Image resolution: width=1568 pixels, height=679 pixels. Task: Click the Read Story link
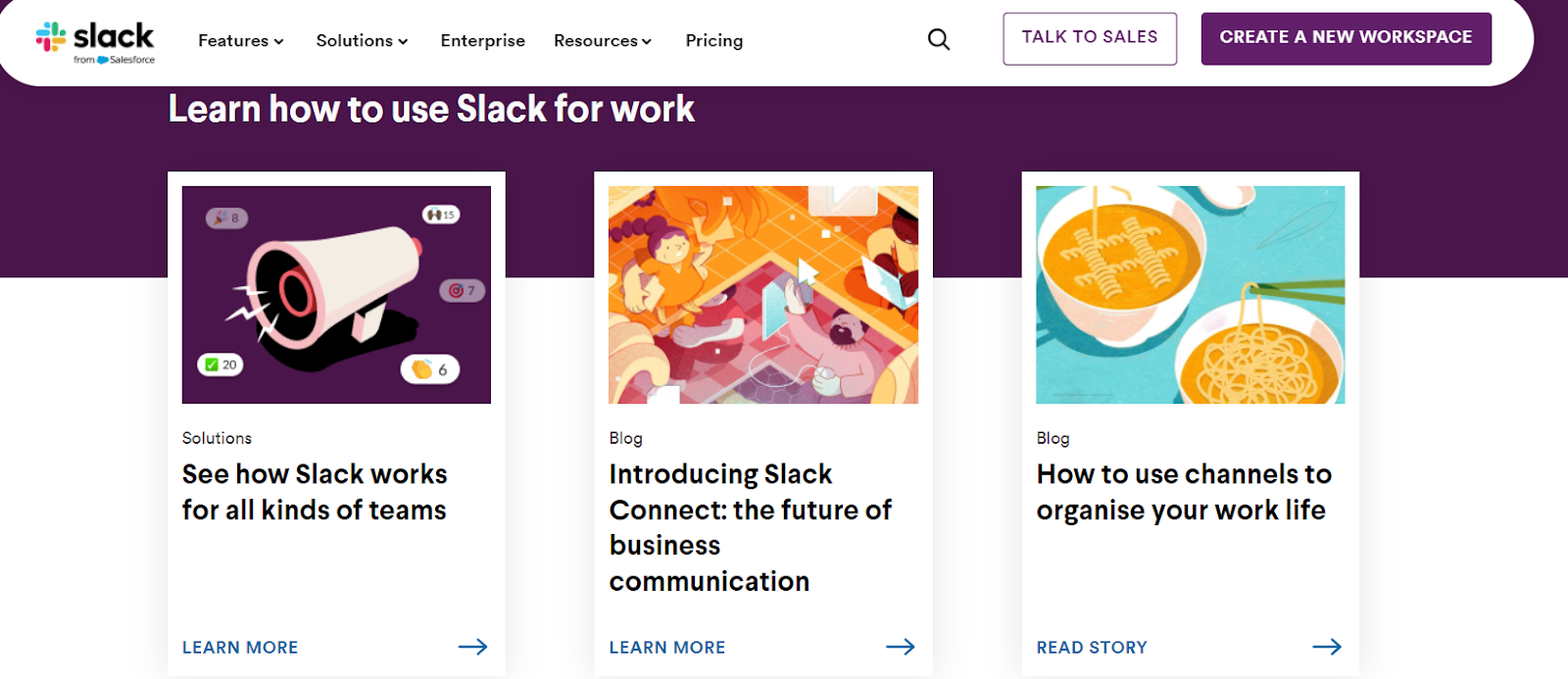click(1092, 648)
